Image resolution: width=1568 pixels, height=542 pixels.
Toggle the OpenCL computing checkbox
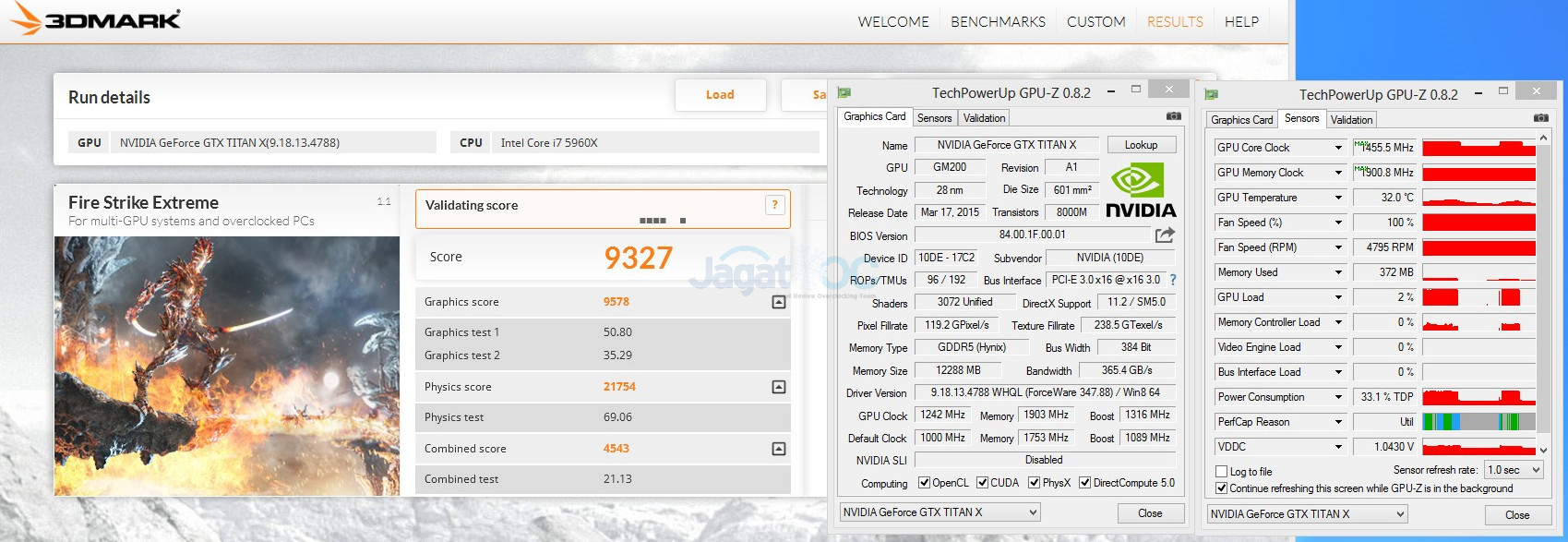pyautogui.click(x=924, y=483)
